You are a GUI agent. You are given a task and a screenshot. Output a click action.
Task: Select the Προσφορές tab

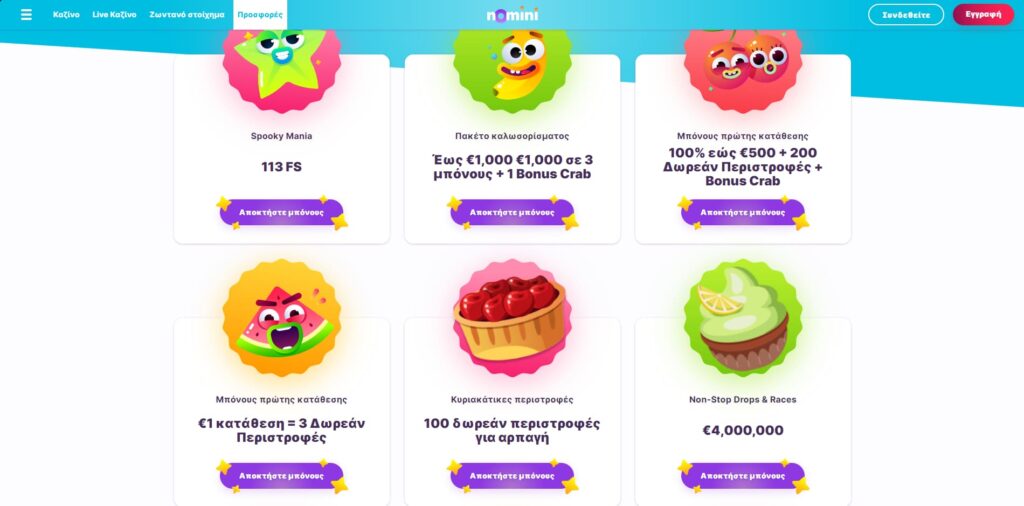tap(260, 14)
